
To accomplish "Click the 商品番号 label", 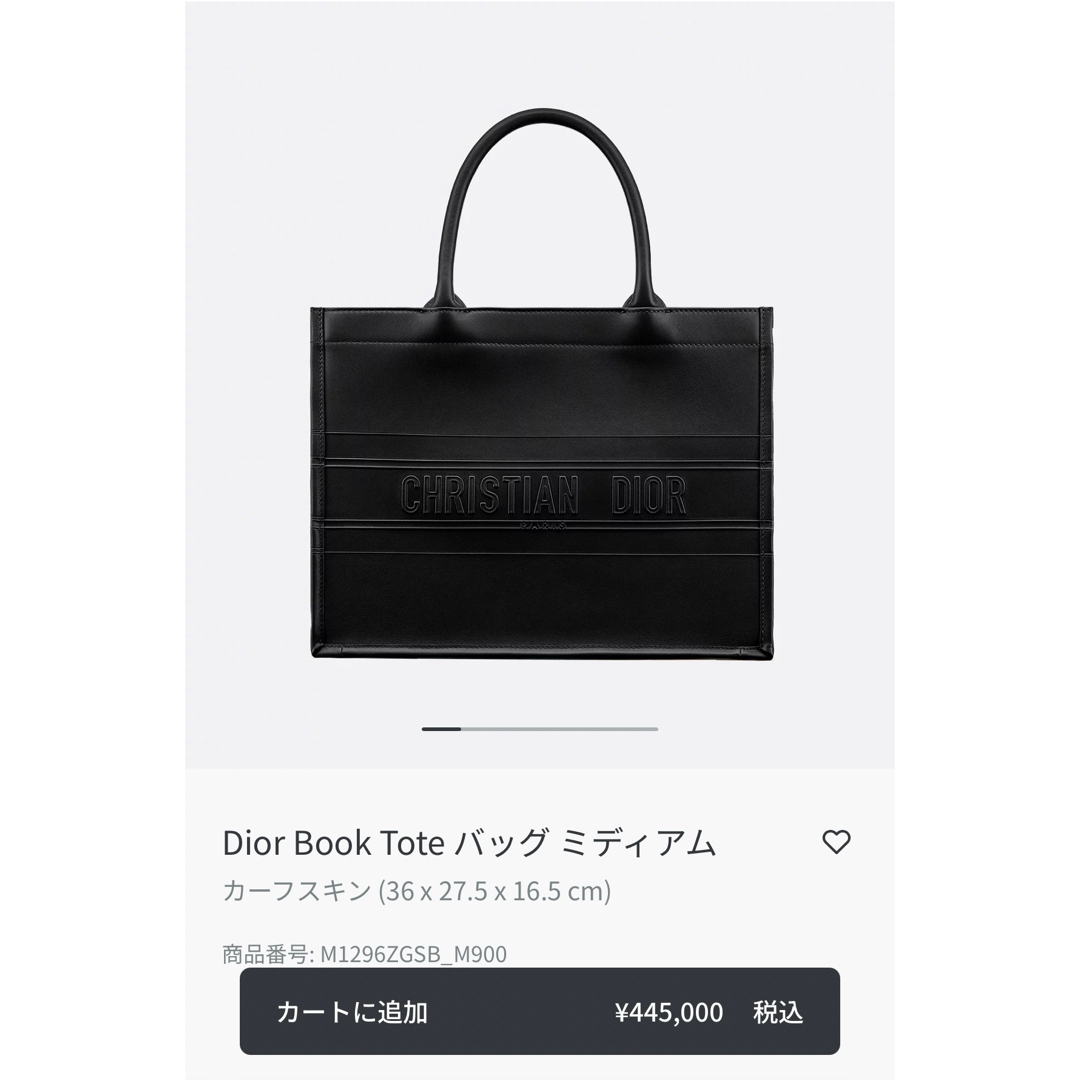I will pos(264,954).
